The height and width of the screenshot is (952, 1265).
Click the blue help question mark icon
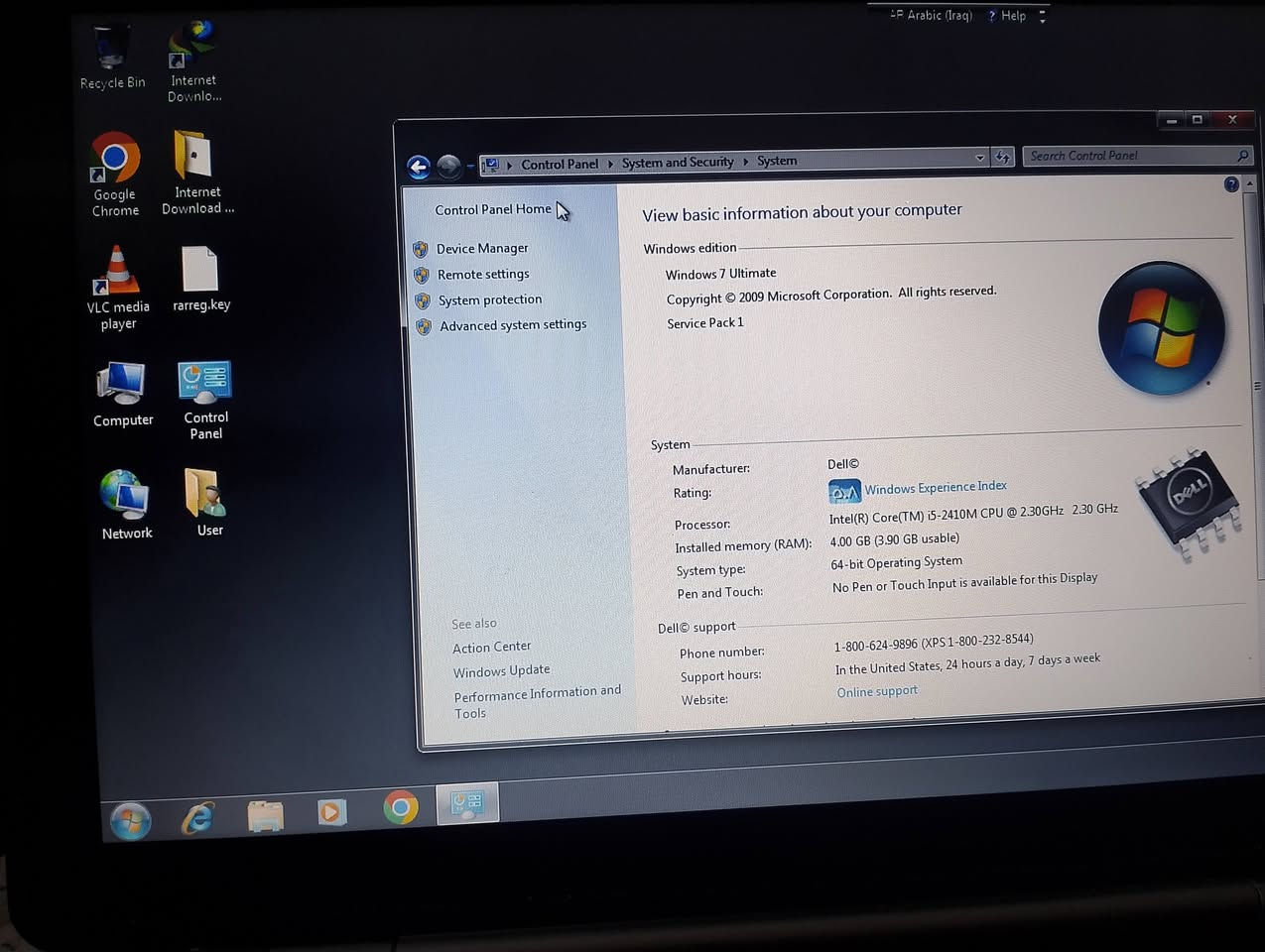(1231, 183)
